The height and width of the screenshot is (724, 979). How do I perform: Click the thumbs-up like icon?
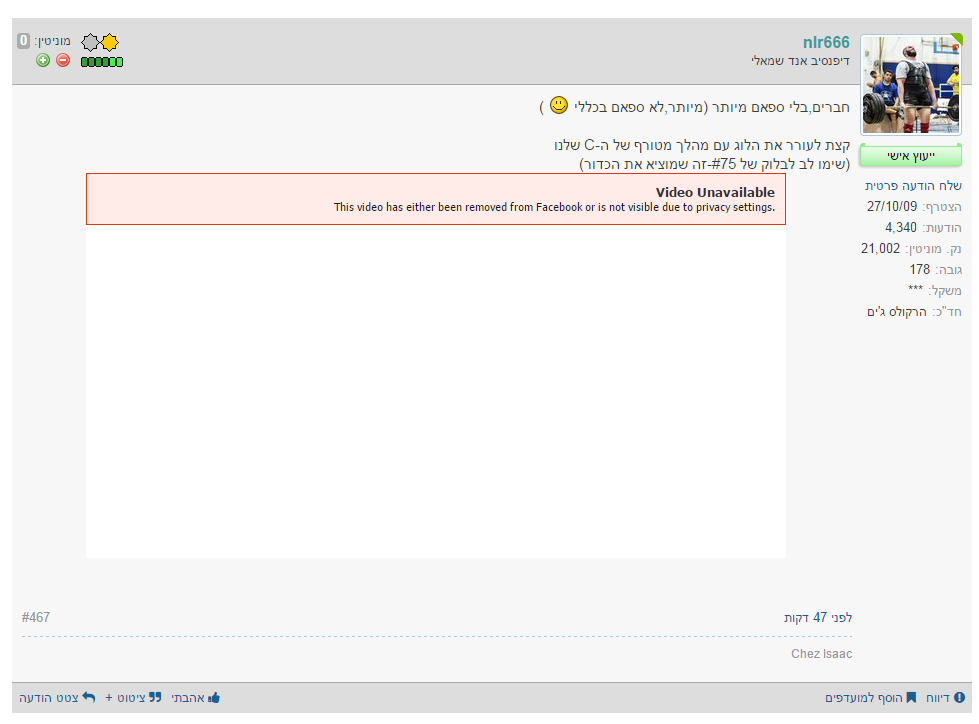(214, 697)
